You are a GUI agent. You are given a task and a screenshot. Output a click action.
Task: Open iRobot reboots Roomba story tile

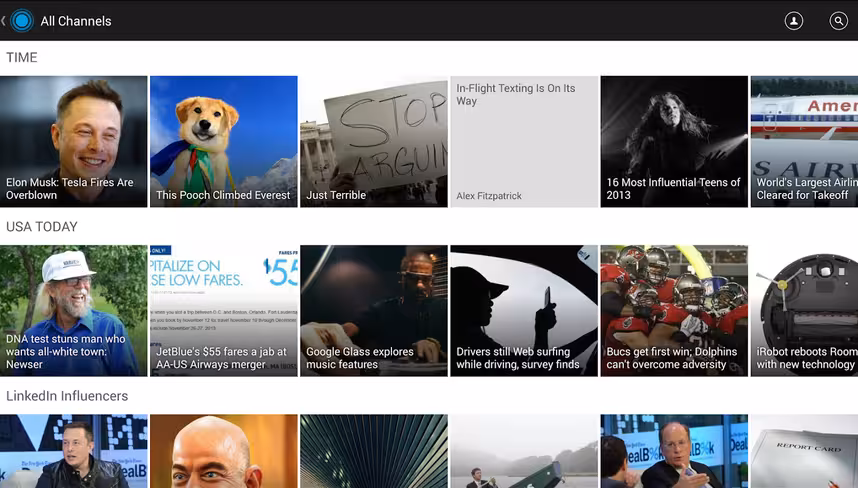pos(804,310)
